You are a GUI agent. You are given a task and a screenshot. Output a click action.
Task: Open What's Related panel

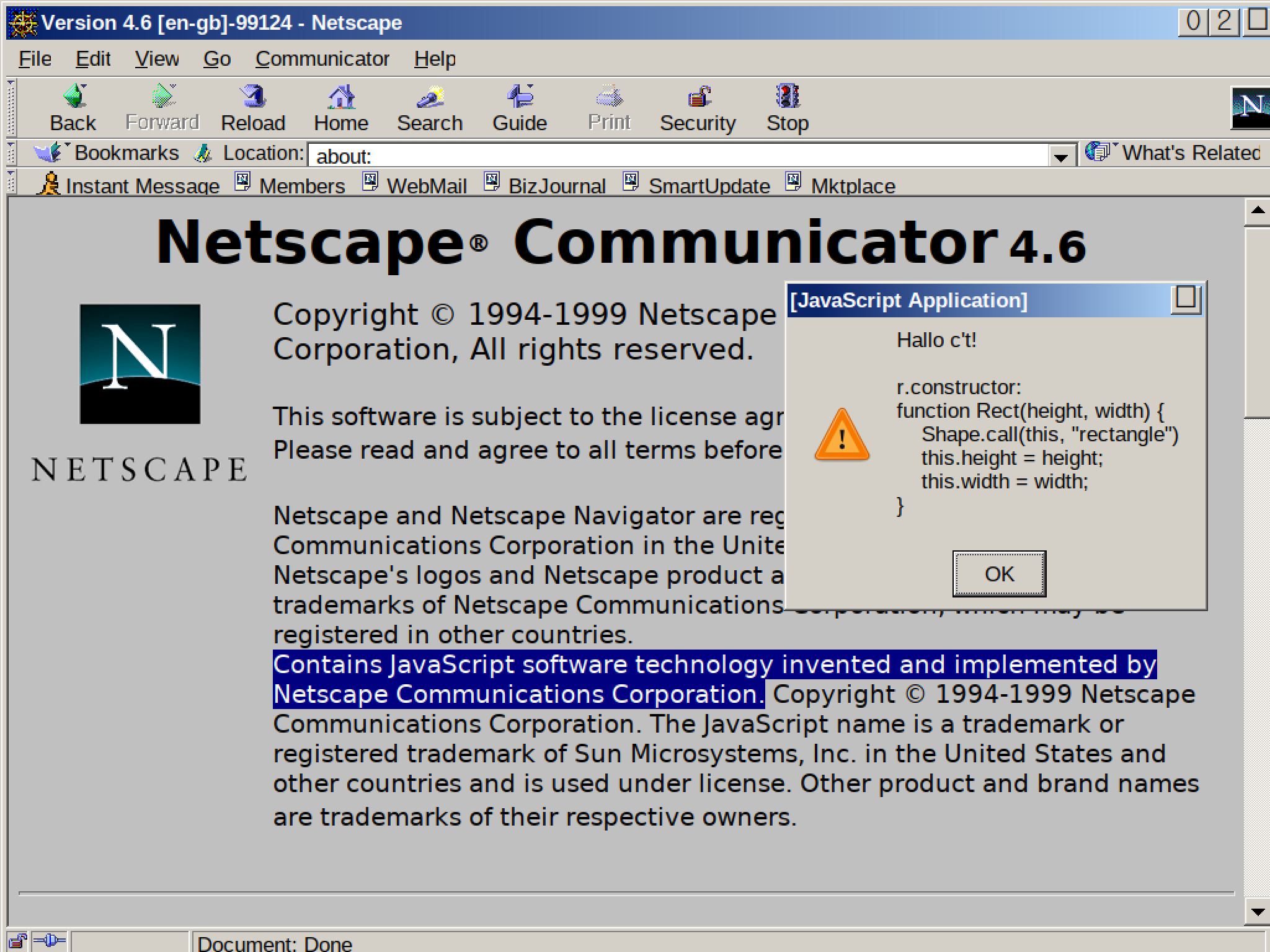click(1173, 152)
